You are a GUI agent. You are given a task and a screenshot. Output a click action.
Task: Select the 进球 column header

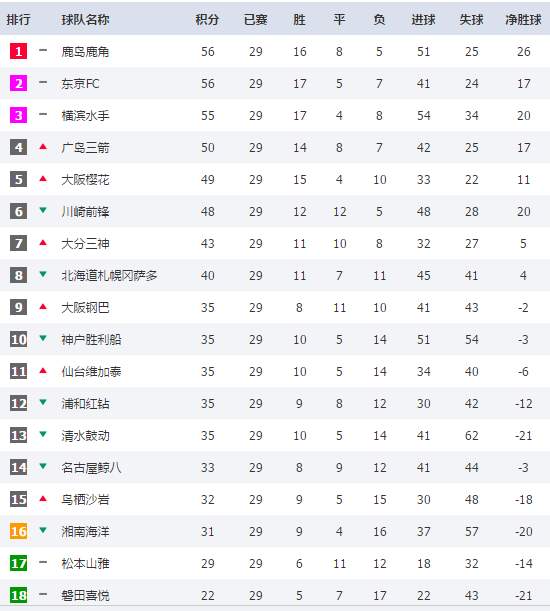point(423,19)
